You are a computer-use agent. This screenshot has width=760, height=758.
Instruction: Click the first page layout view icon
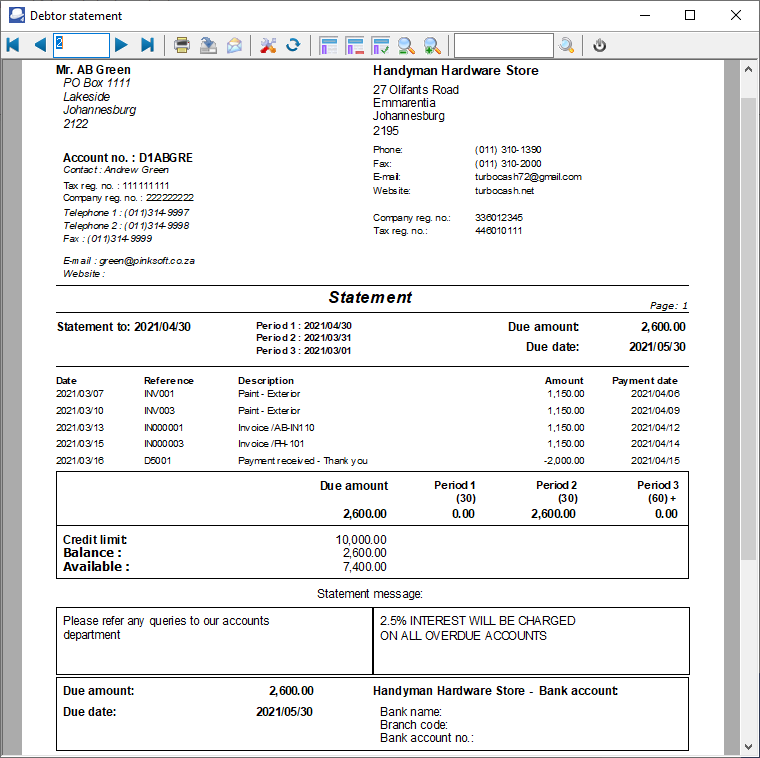click(x=328, y=45)
